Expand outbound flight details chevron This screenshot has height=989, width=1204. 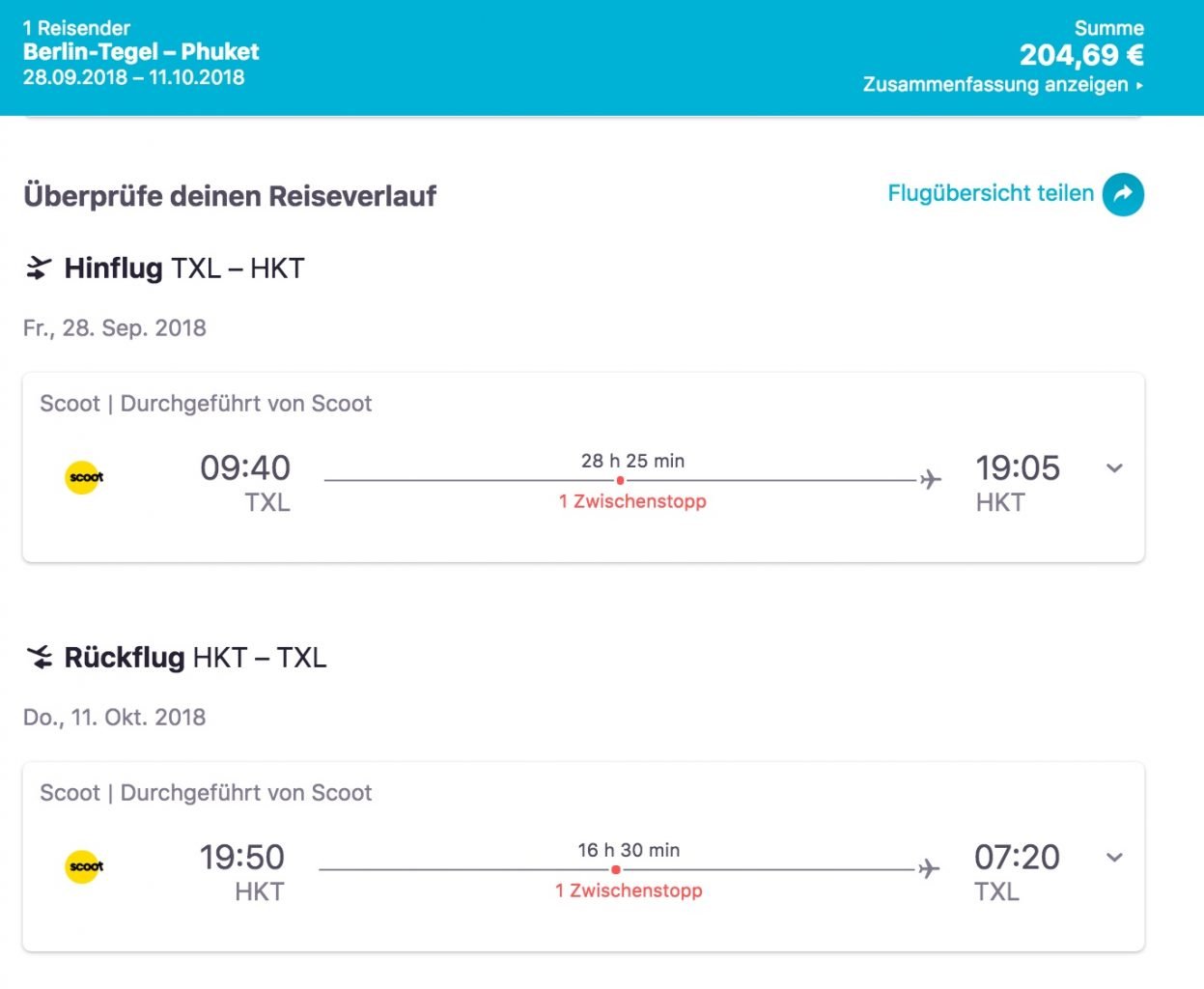coord(1114,468)
